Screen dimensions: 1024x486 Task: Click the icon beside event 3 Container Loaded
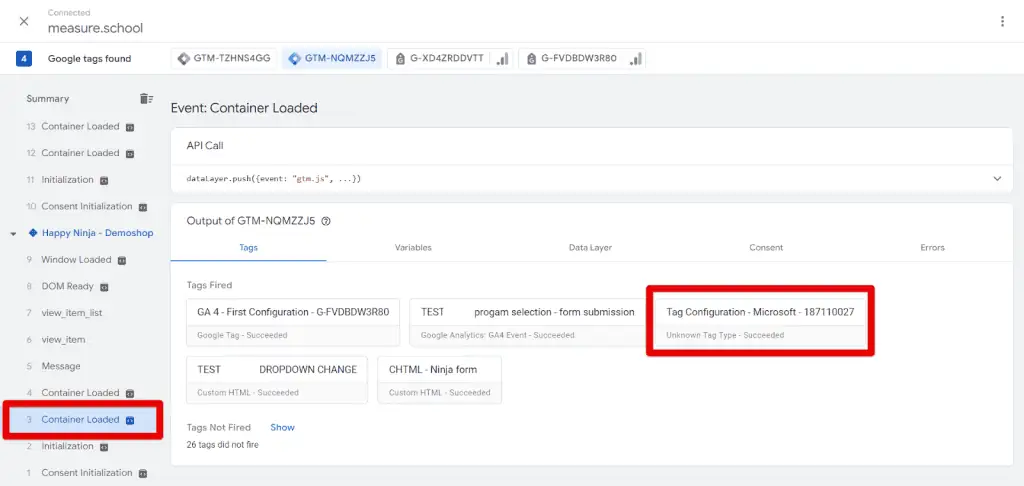pyautogui.click(x=130, y=420)
